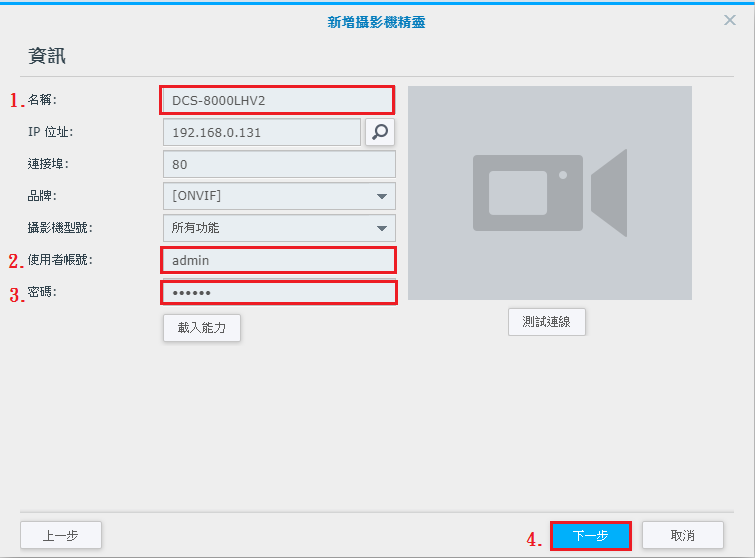755x558 pixels.
Task: Click the 連接埠 label text
Action: pyautogui.click(x=48, y=163)
